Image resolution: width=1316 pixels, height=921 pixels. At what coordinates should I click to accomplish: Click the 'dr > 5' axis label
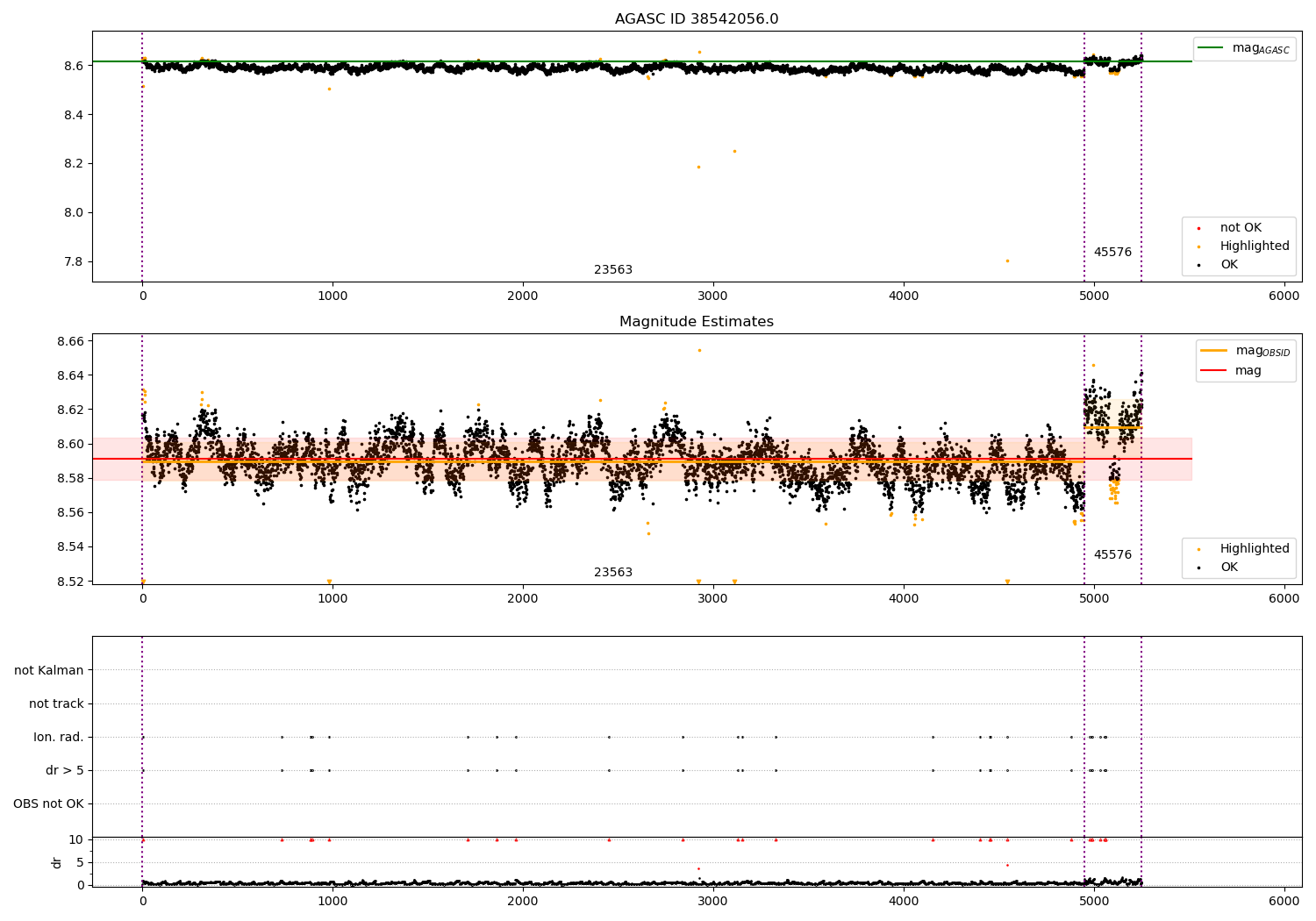point(65,770)
